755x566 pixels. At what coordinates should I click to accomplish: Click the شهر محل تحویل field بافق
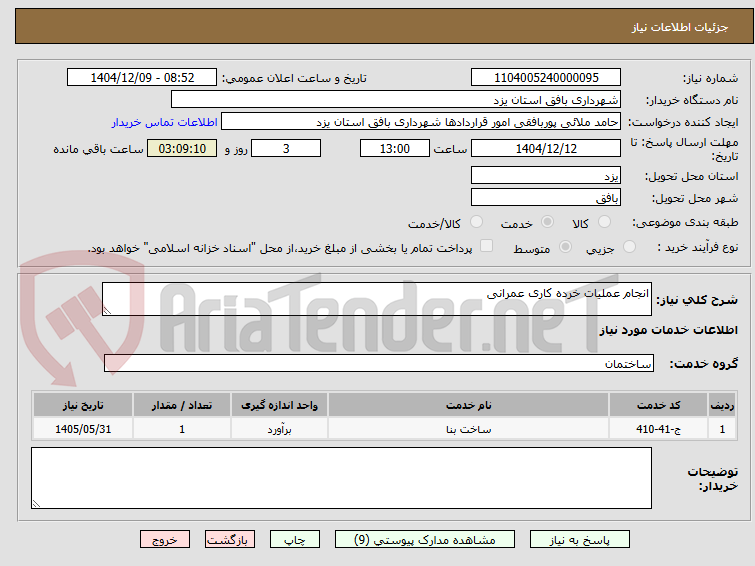coord(546,197)
